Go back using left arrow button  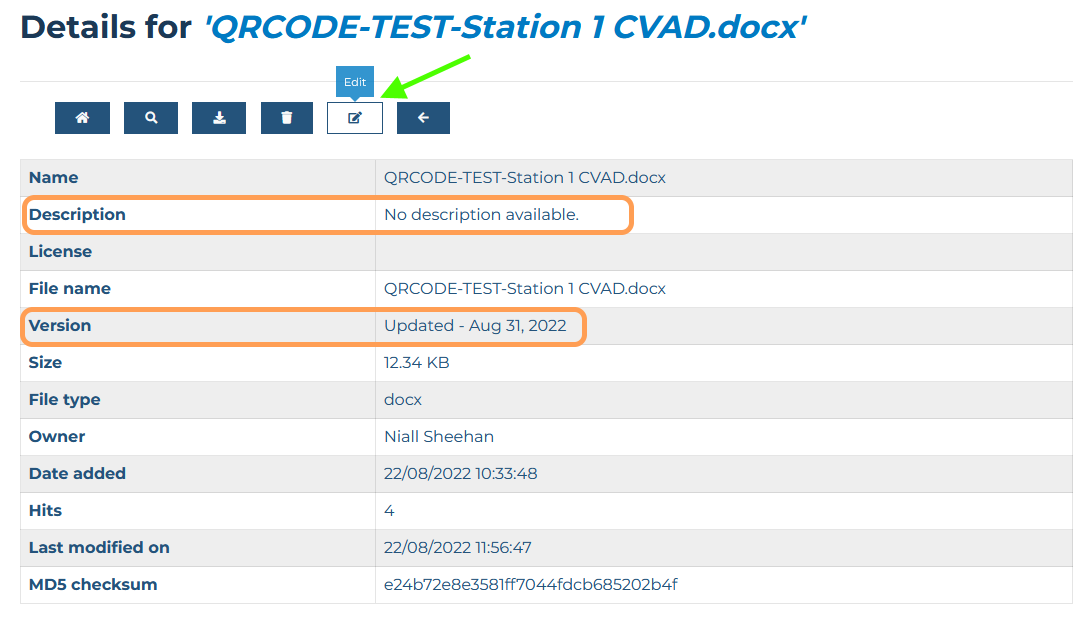pyautogui.click(x=423, y=117)
